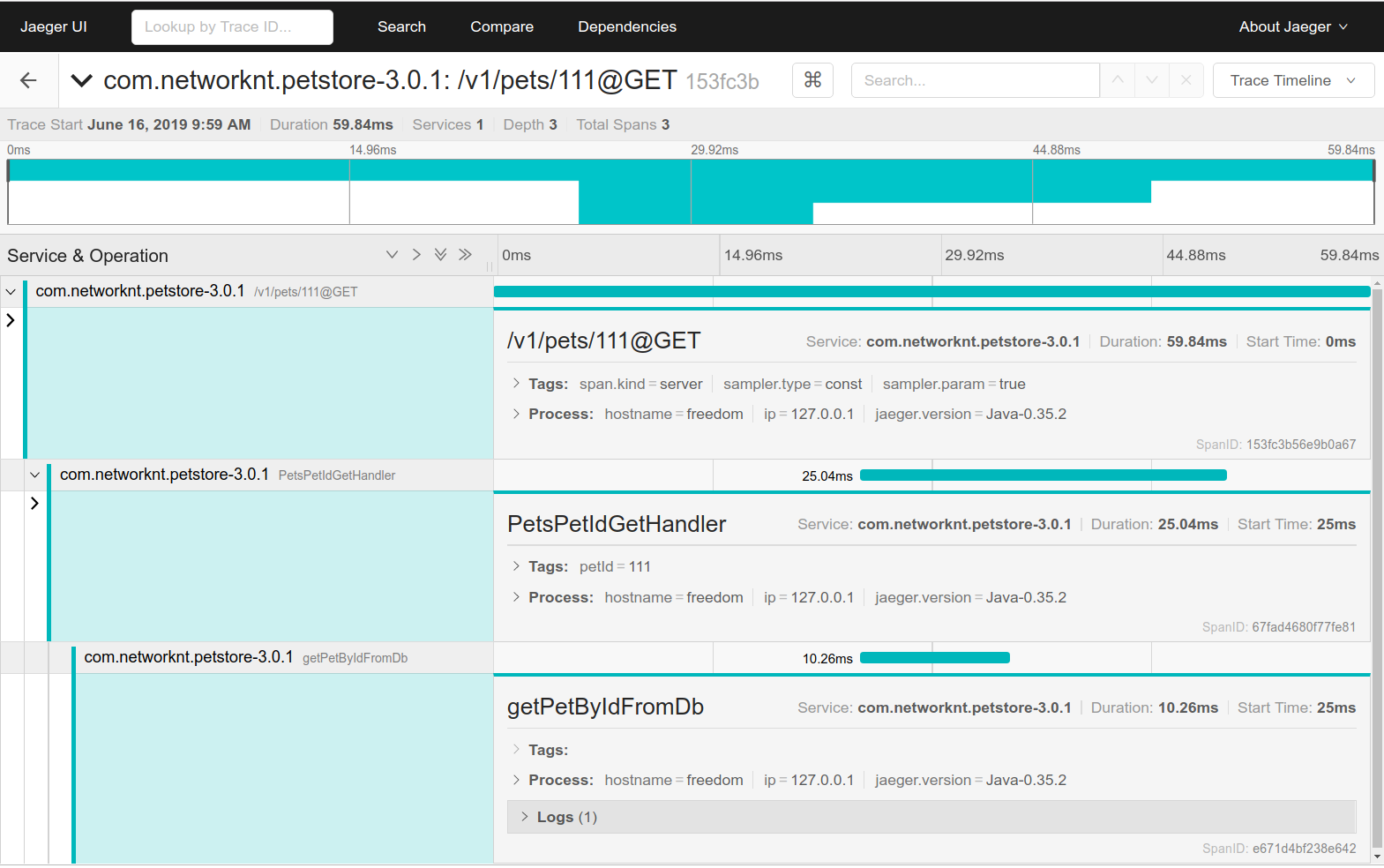The height and width of the screenshot is (868, 1384).
Task: Open the Trace Timeline view dropdown
Action: (1292, 80)
